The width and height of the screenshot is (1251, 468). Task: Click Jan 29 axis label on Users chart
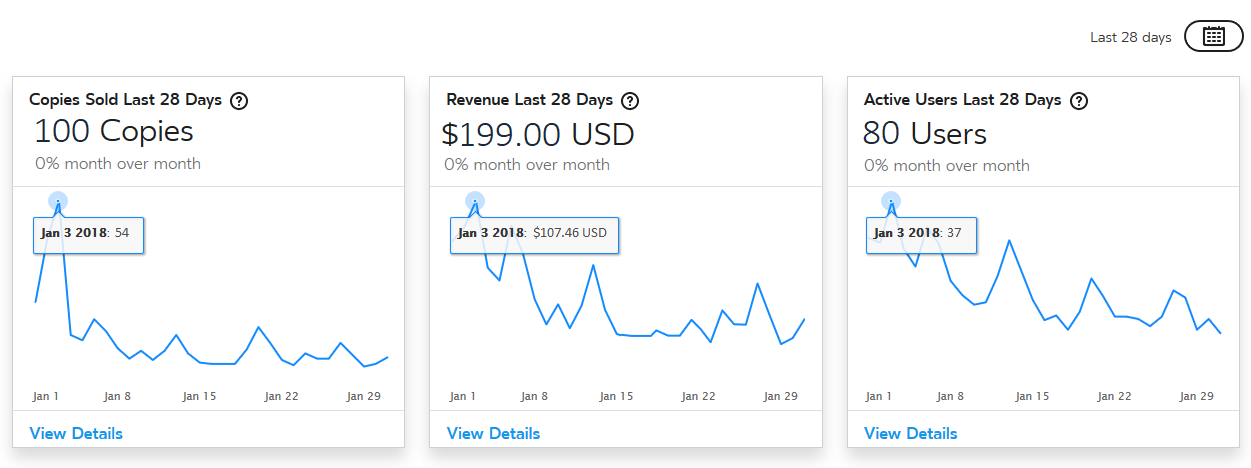(x=1197, y=396)
